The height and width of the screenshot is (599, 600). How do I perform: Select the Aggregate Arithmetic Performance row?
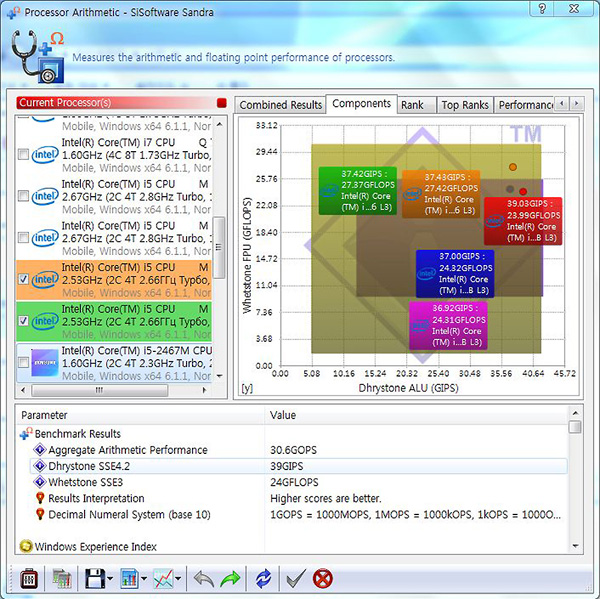click(298, 450)
